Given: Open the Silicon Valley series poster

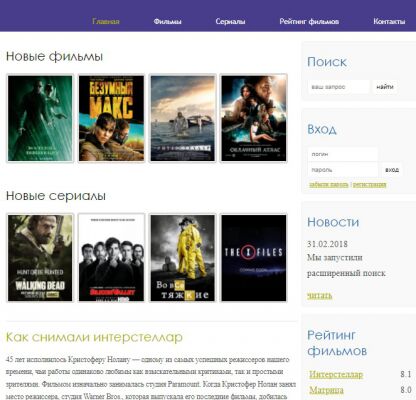Looking at the screenshot, I should tap(111, 258).
